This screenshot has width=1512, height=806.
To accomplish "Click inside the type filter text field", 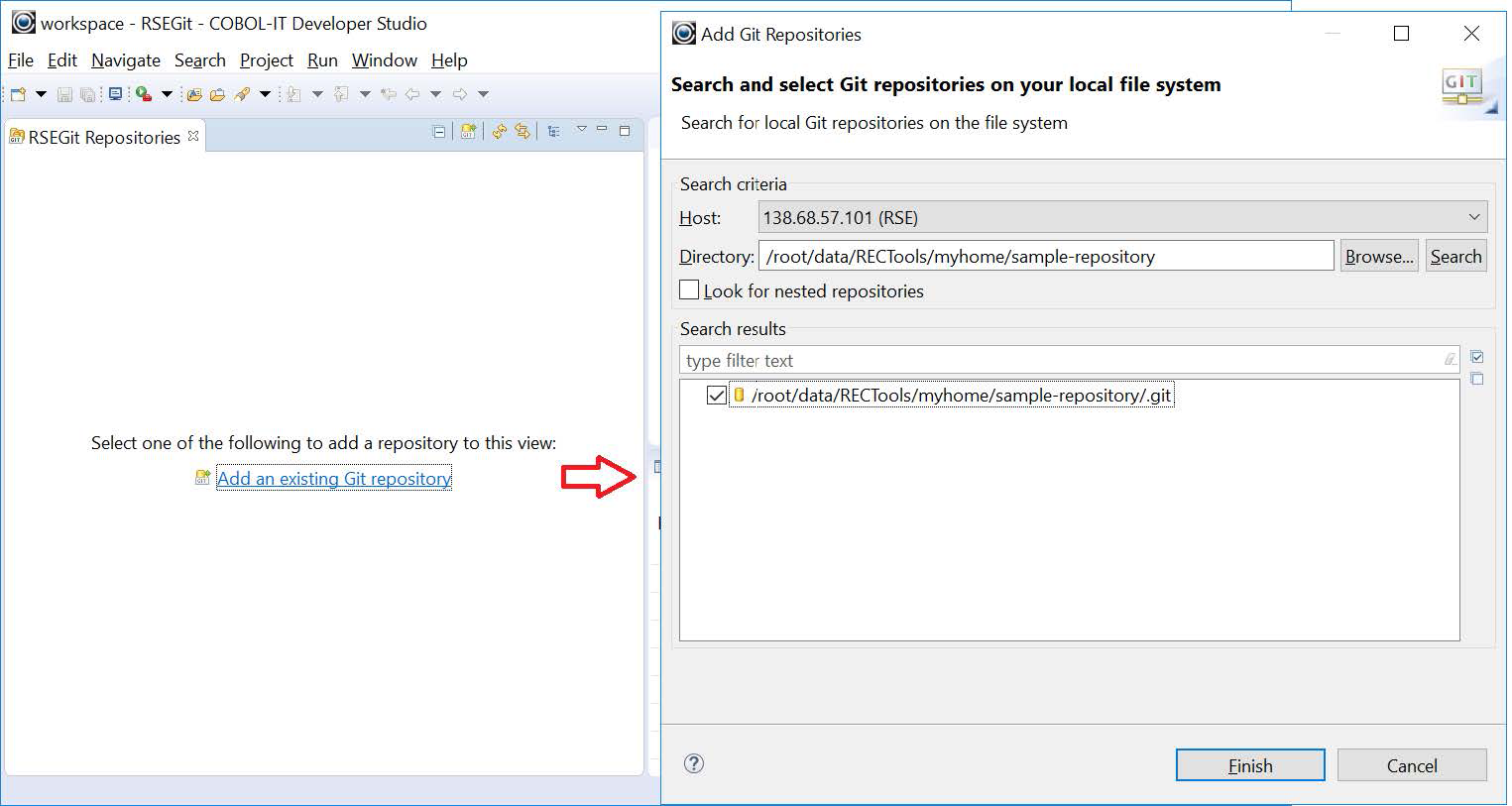I will pyautogui.click(x=991, y=360).
